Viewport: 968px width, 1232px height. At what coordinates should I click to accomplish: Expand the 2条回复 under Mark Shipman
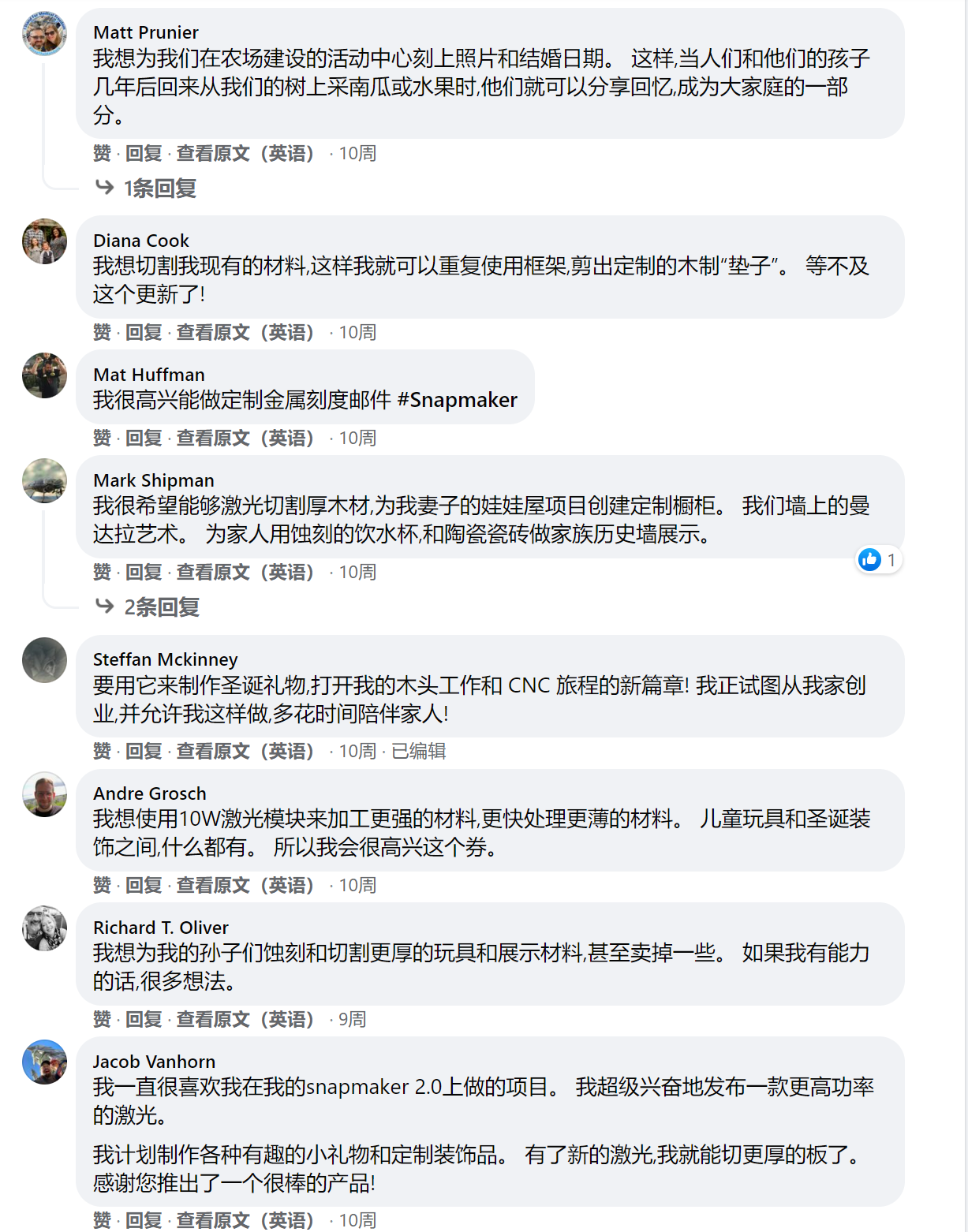(x=161, y=607)
